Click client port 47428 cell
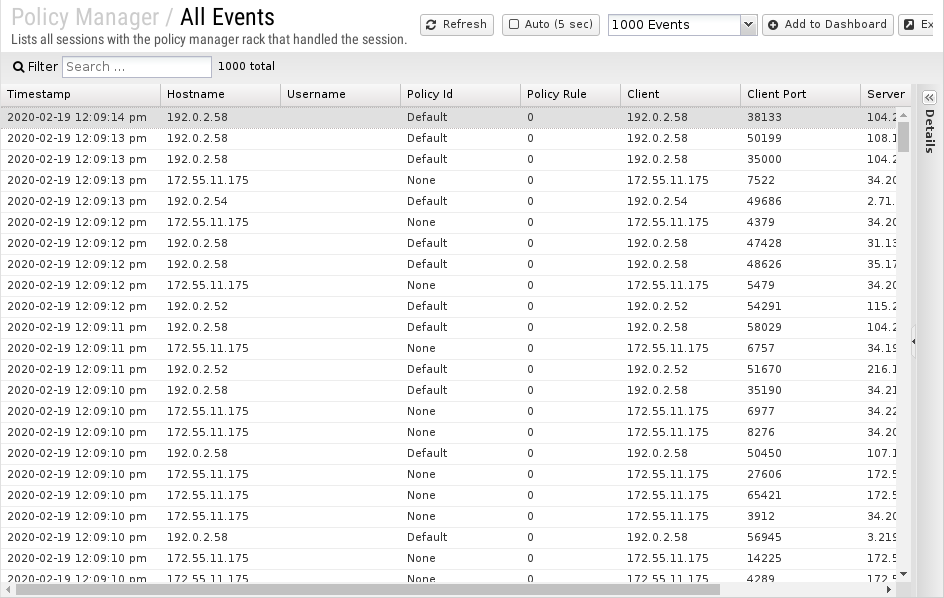 tap(800, 244)
